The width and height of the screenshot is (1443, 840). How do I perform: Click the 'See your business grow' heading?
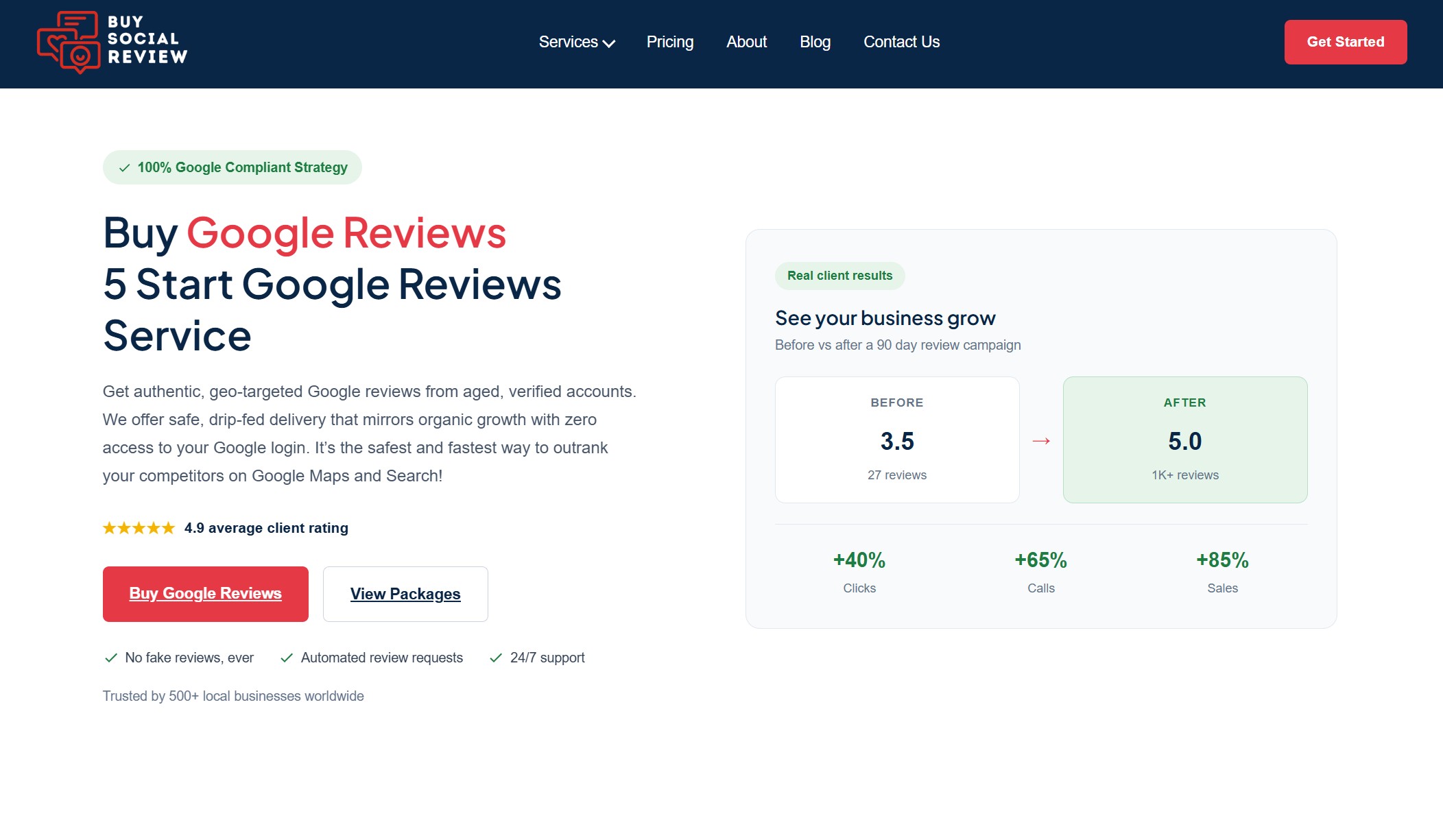[885, 318]
